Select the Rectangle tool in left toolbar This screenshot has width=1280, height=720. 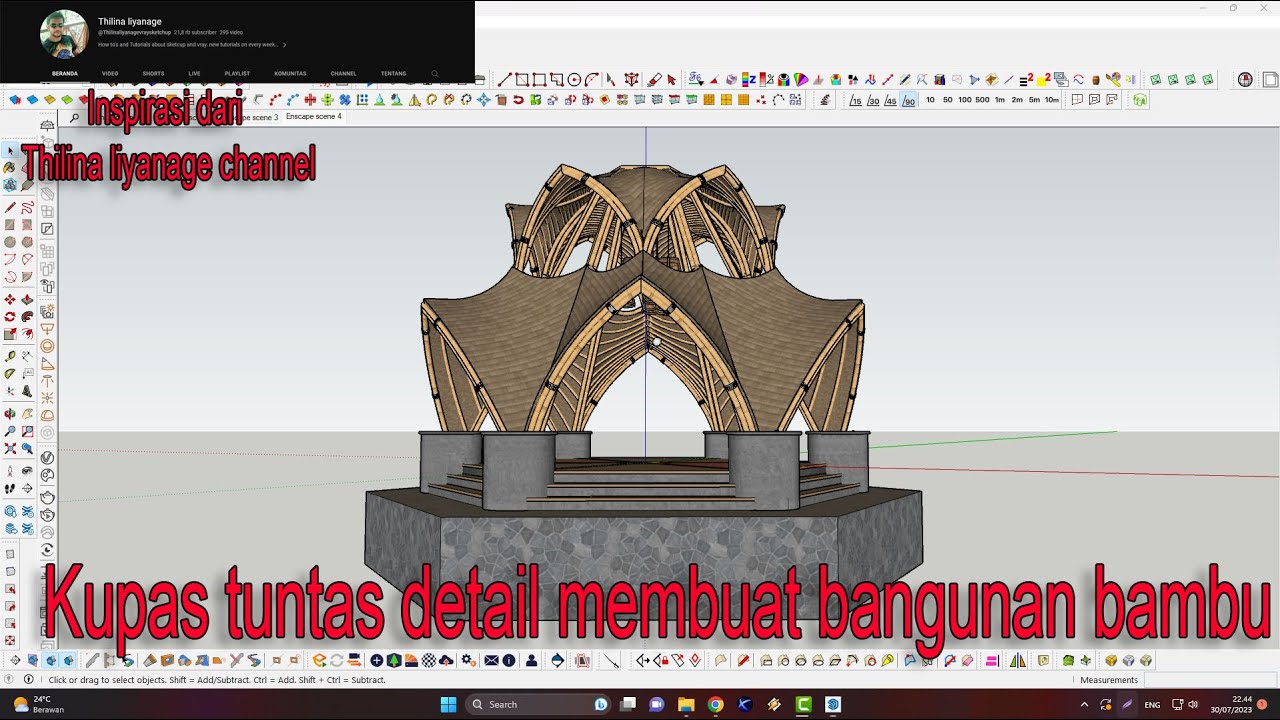(x=10, y=224)
